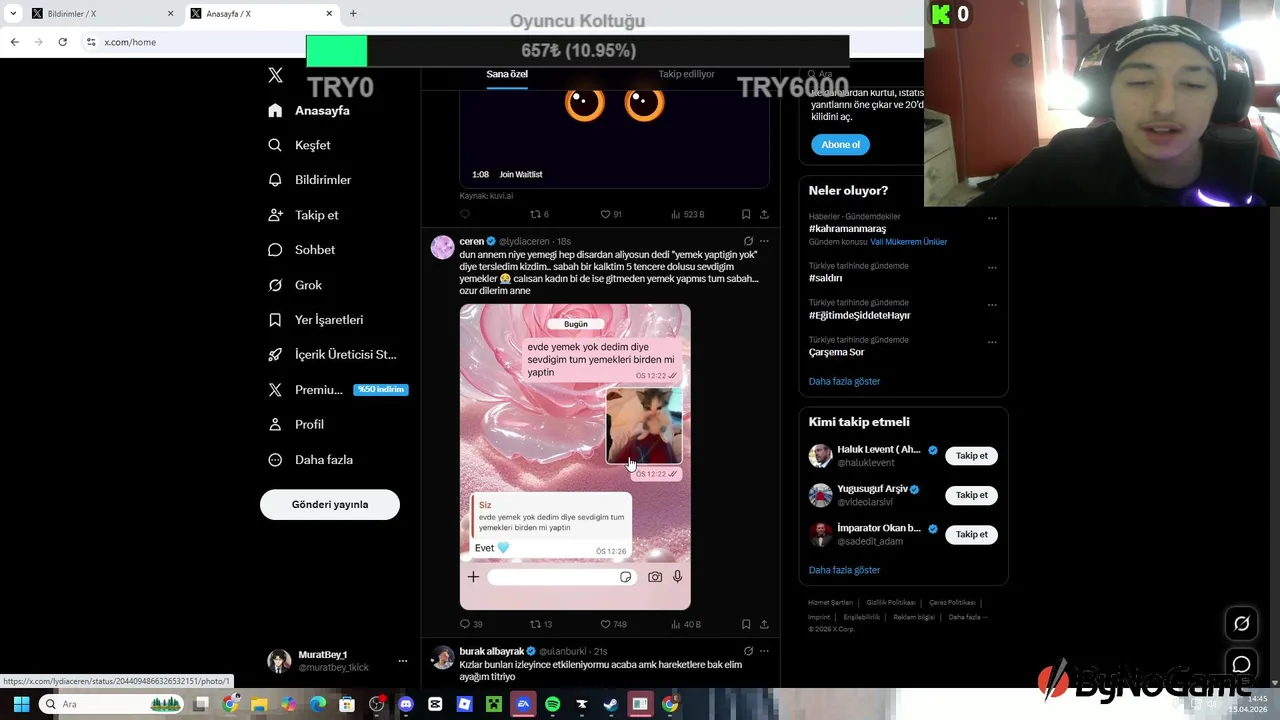Click the Grok icon on burak albayrak's post
This screenshot has width=1280, height=720.
click(748, 651)
